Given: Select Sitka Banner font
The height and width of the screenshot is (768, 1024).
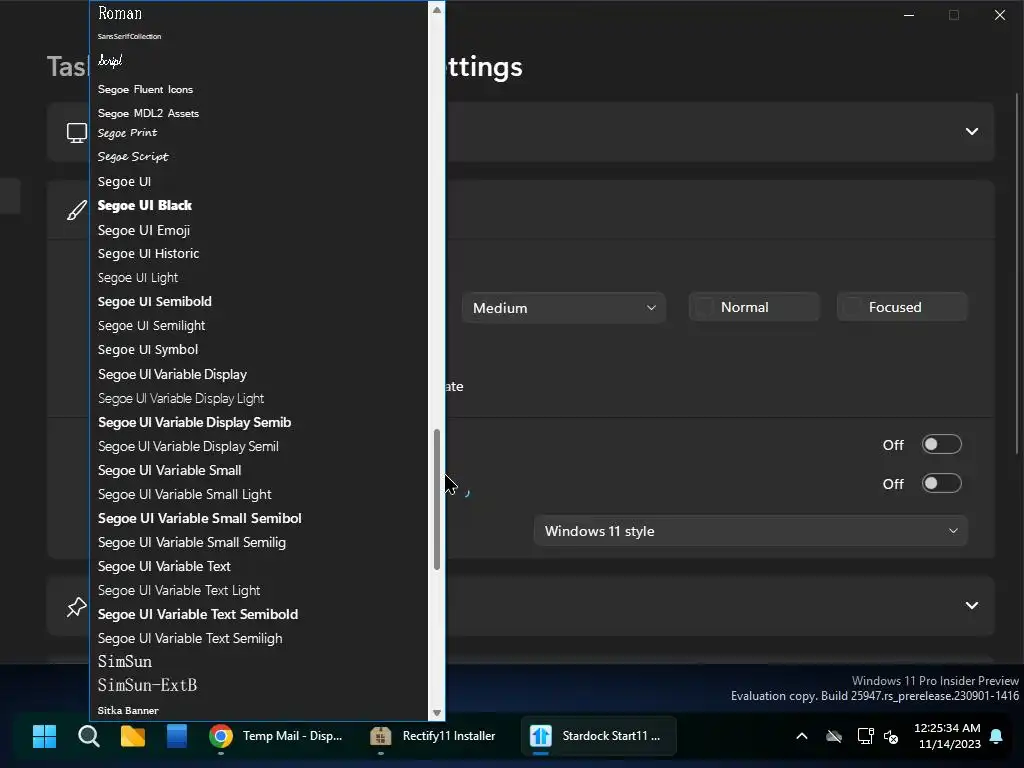Looking at the screenshot, I should click(259, 711).
